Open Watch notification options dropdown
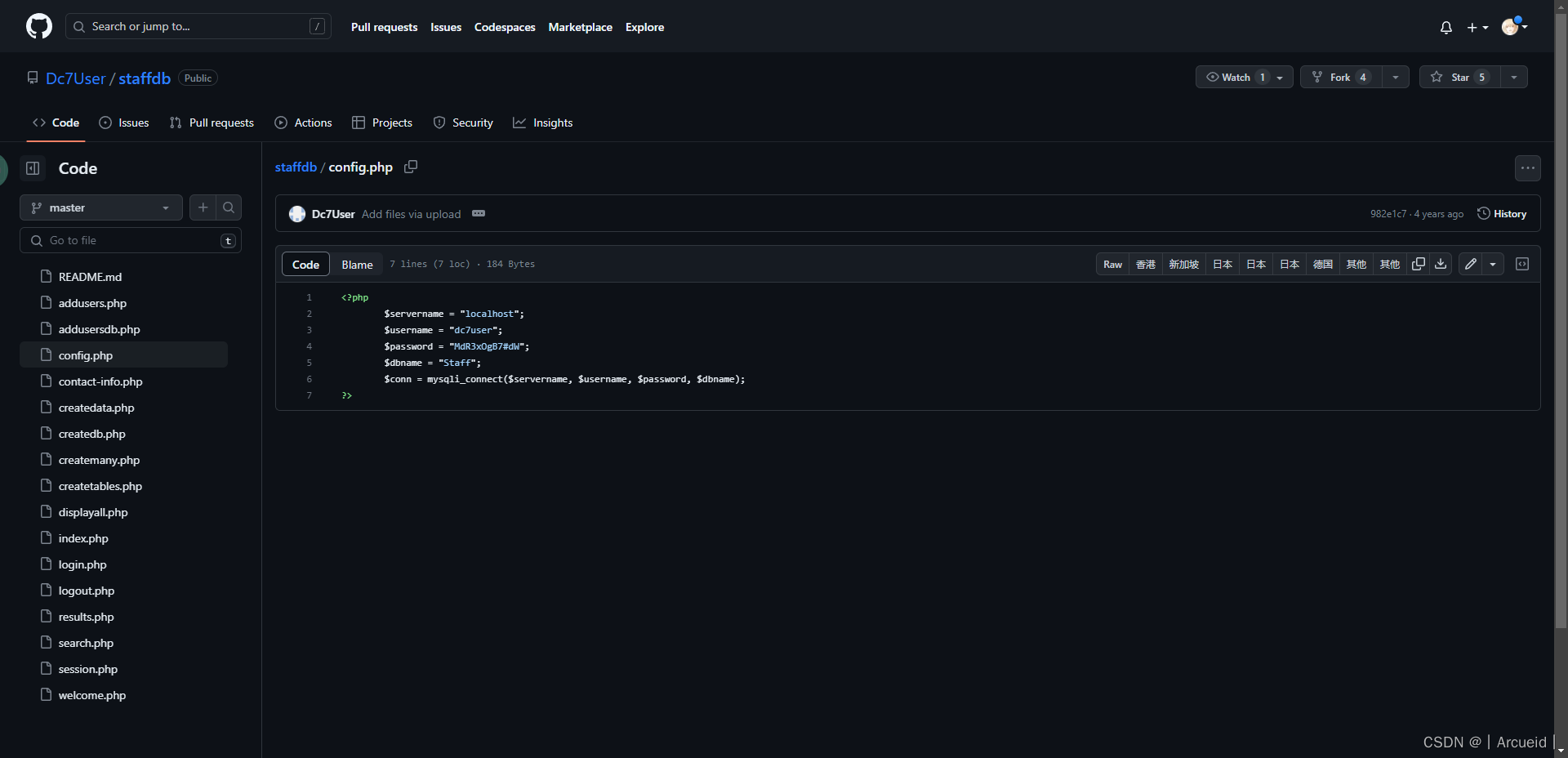The width and height of the screenshot is (1568, 758). point(1281,77)
